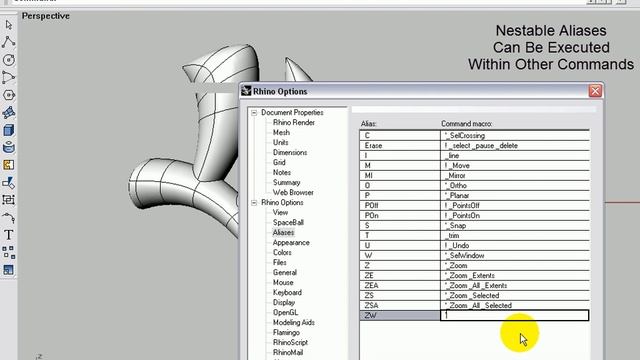Collapse the Document Properties tree node
640x360 pixels.
[x=254, y=113]
